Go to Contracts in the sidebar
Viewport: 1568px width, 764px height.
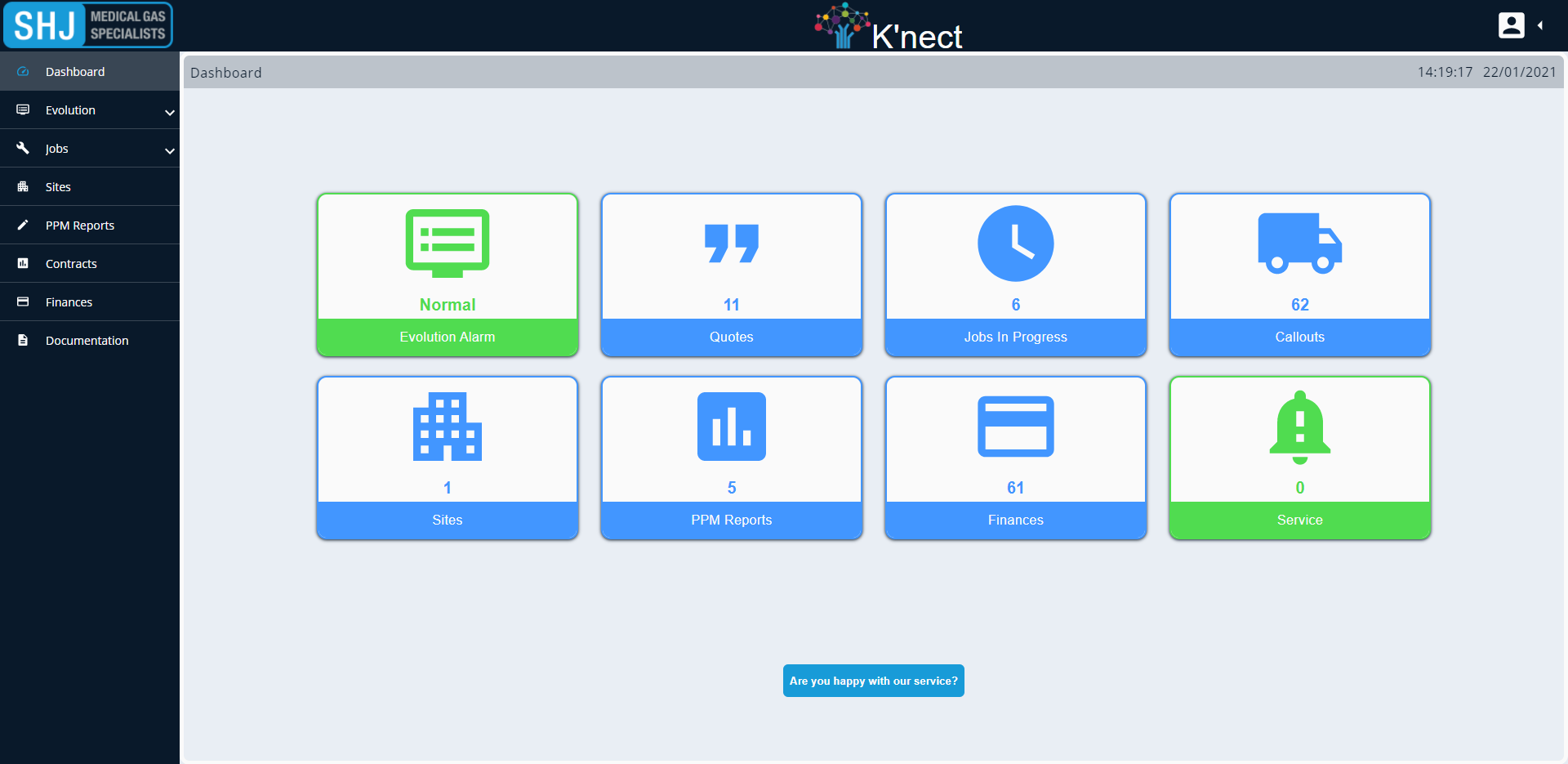(x=90, y=263)
